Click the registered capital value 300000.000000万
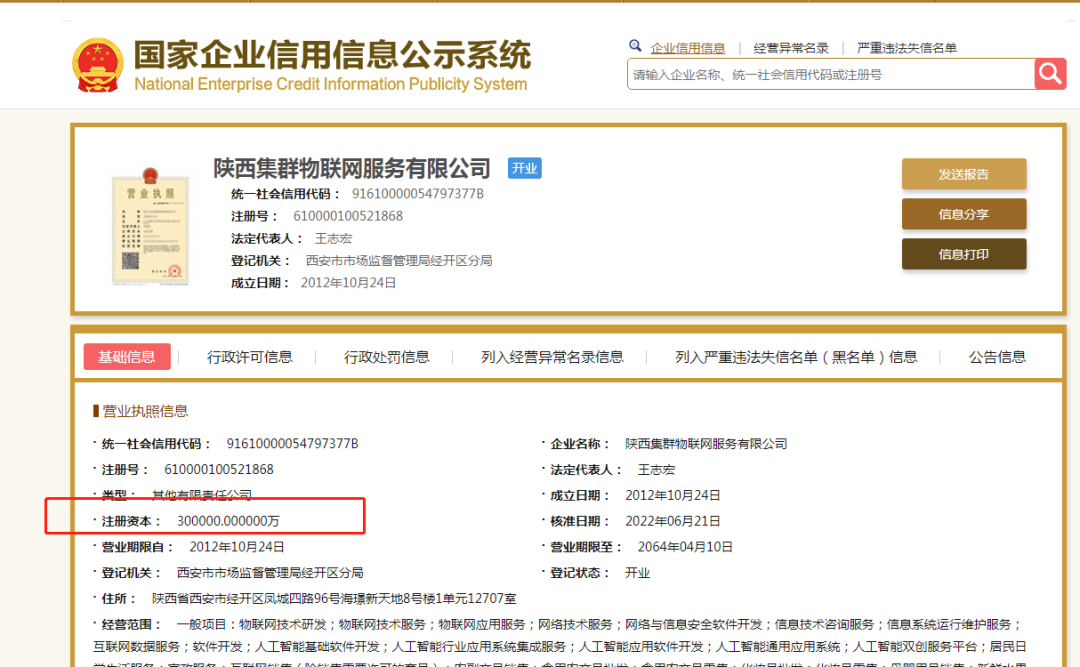The image size is (1080, 667). click(228, 522)
